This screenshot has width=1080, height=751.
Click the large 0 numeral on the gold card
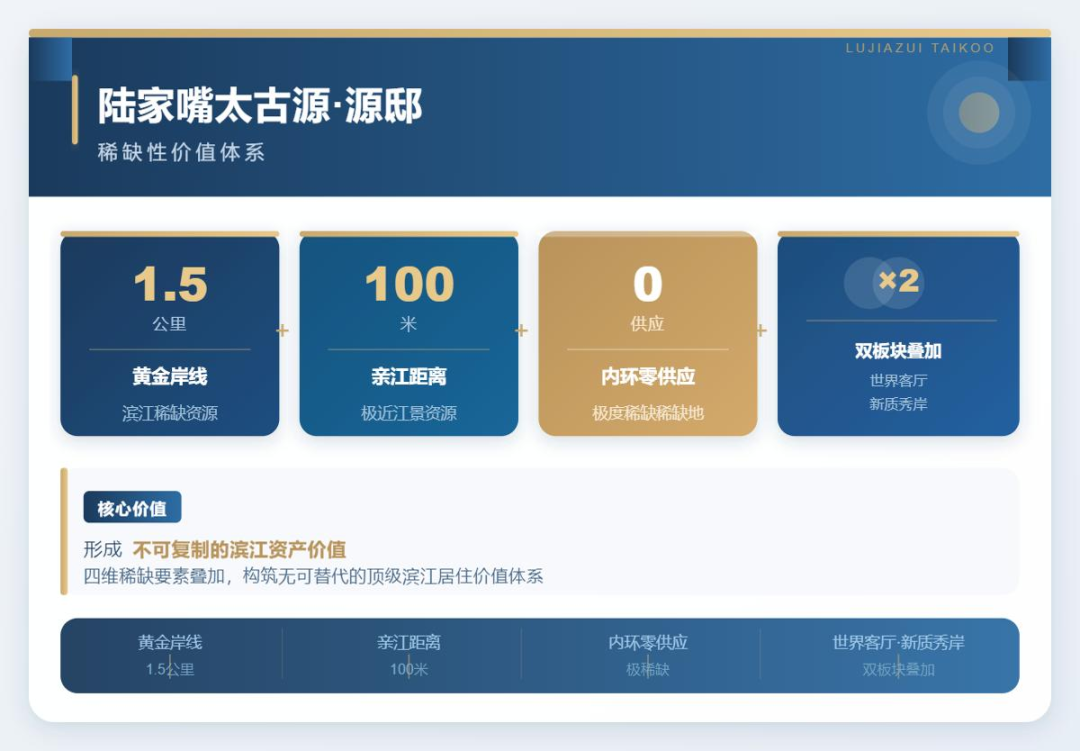[x=647, y=285]
